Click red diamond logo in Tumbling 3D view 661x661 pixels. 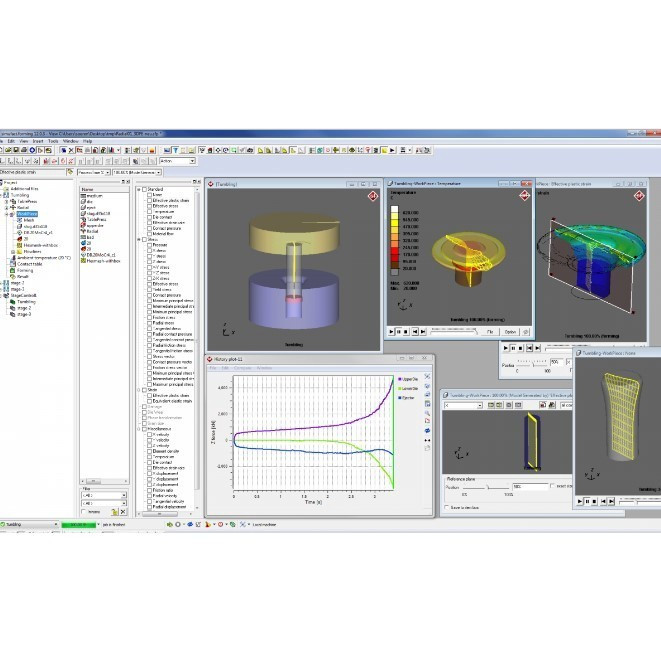tap(373, 196)
